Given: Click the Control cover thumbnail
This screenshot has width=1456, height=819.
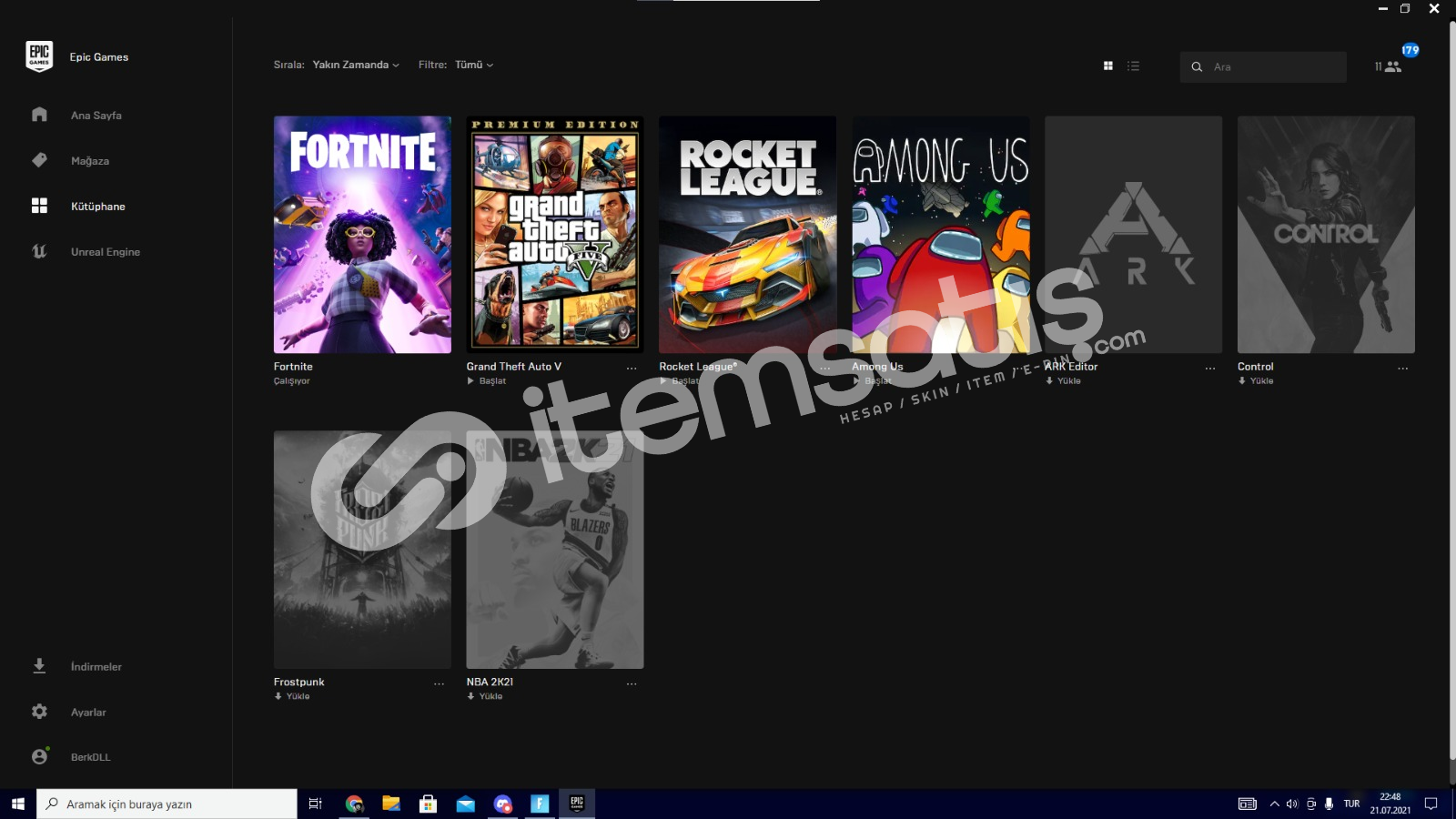Looking at the screenshot, I should (x=1326, y=234).
